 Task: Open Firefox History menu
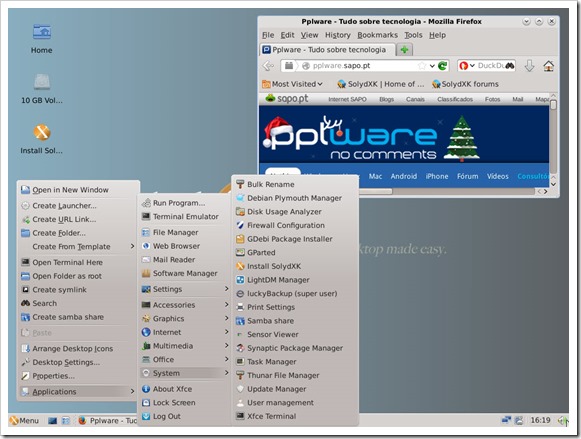point(338,35)
